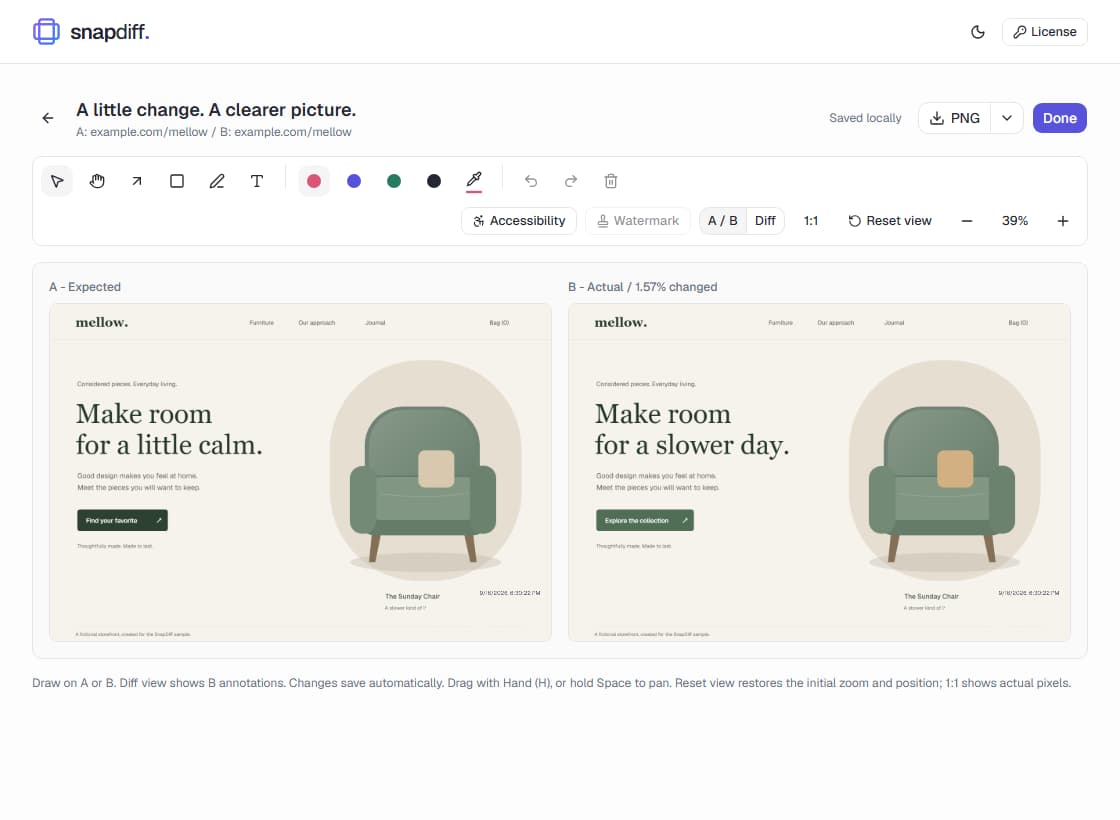
Task: Select the Hand pan tool
Action: tap(97, 181)
